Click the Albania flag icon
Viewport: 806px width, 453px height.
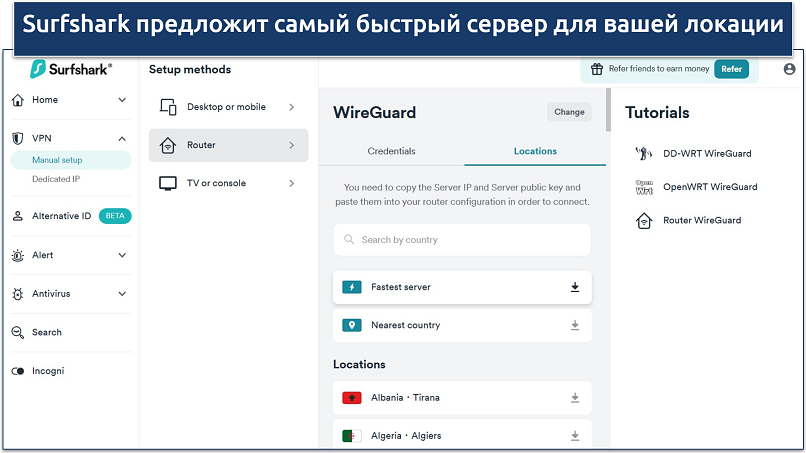(x=352, y=397)
